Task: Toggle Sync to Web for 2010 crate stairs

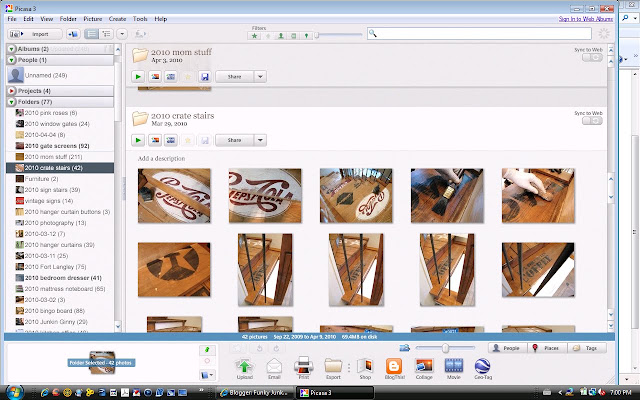Action: click(x=592, y=121)
